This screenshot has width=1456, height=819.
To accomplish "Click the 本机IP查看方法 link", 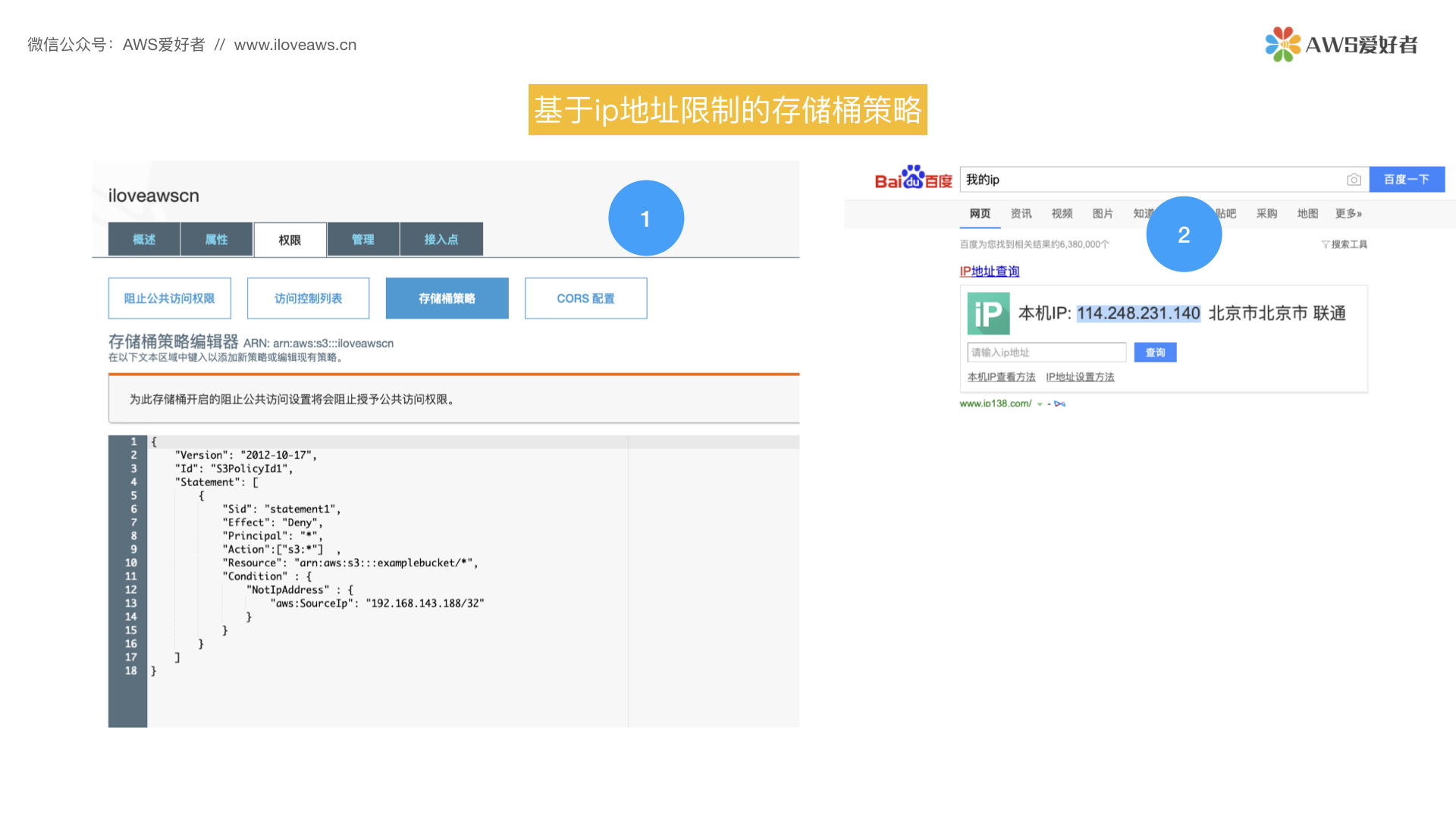I will pyautogui.click(x=1001, y=376).
